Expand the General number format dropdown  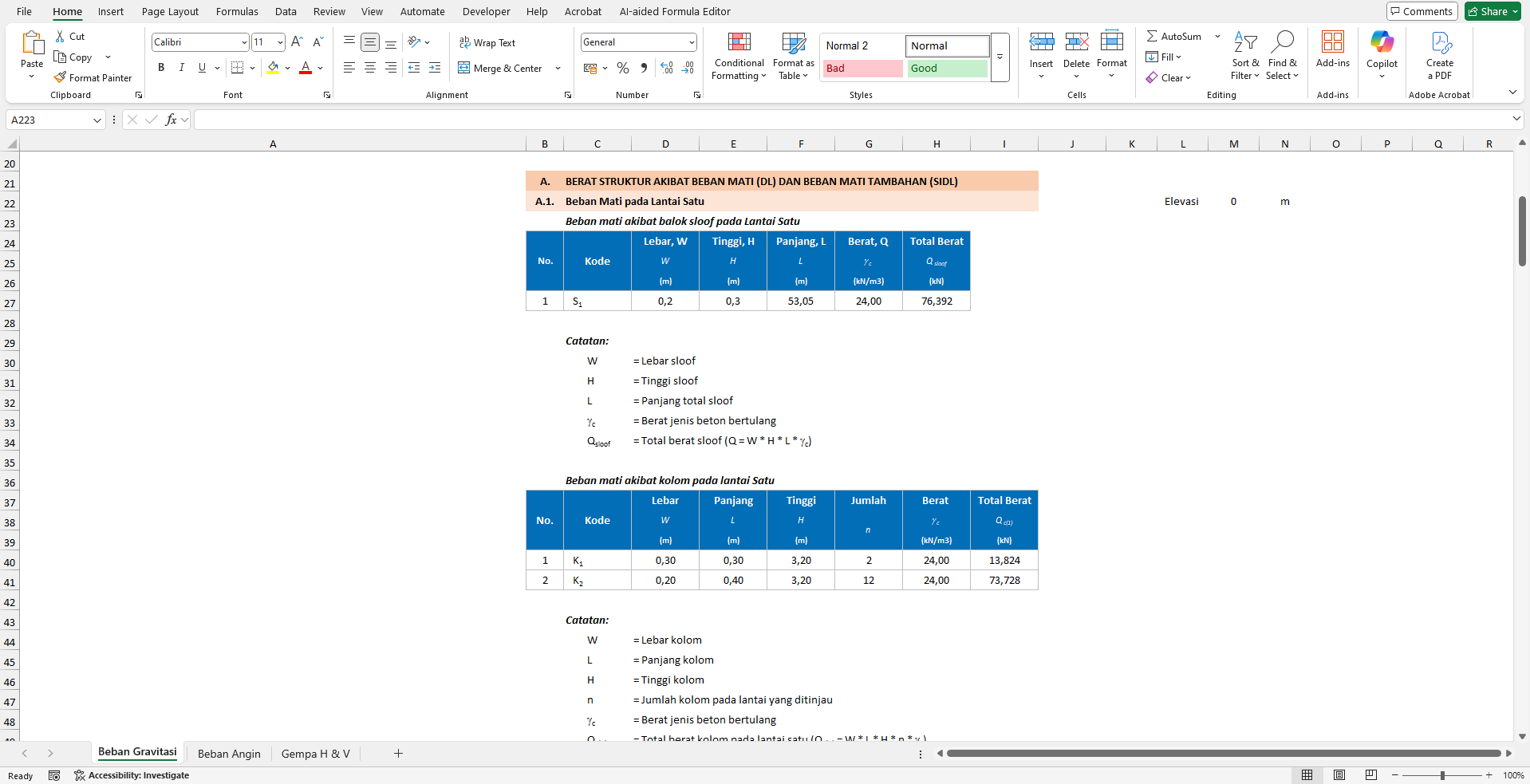coord(691,42)
